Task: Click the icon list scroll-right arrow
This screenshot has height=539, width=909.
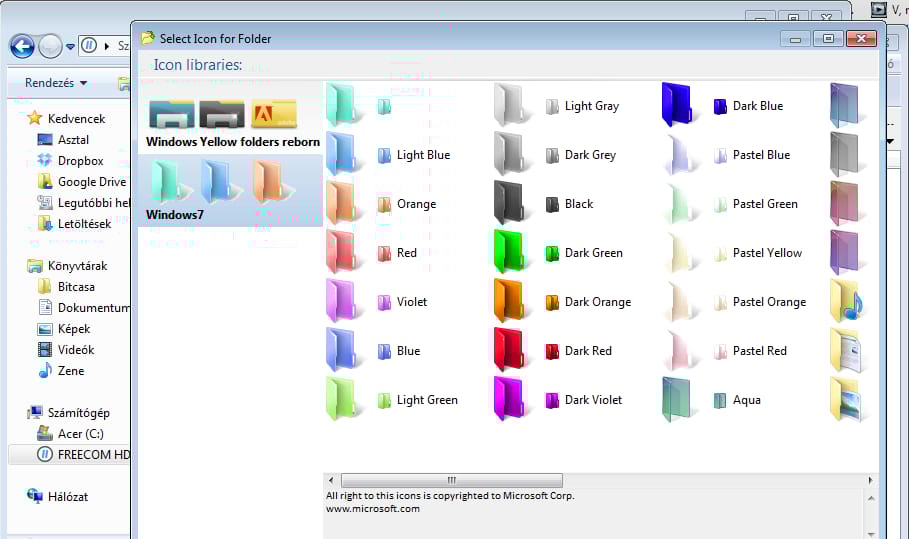Action: coord(870,480)
